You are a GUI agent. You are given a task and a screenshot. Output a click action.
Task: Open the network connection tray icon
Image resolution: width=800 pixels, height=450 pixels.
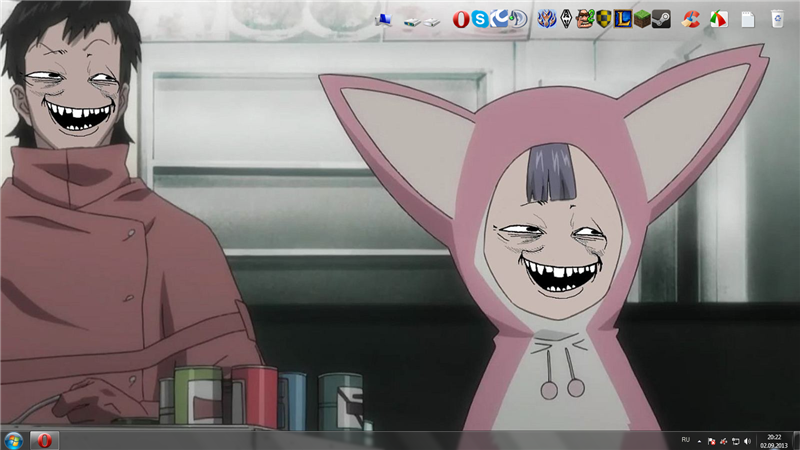pyautogui.click(x=735, y=441)
